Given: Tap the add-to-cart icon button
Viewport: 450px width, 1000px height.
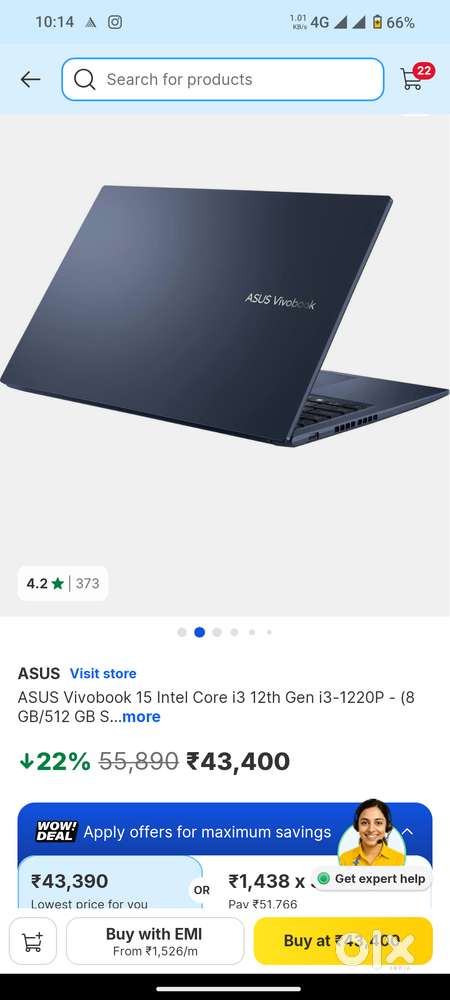Looking at the screenshot, I should (33, 941).
